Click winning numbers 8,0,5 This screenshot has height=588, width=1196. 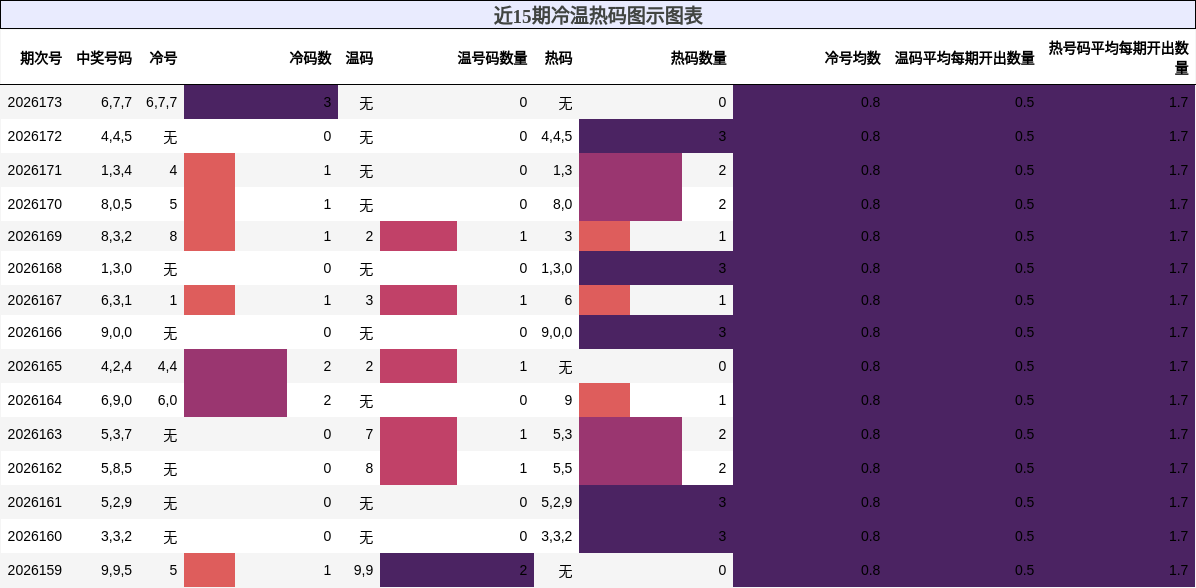click(117, 204)
